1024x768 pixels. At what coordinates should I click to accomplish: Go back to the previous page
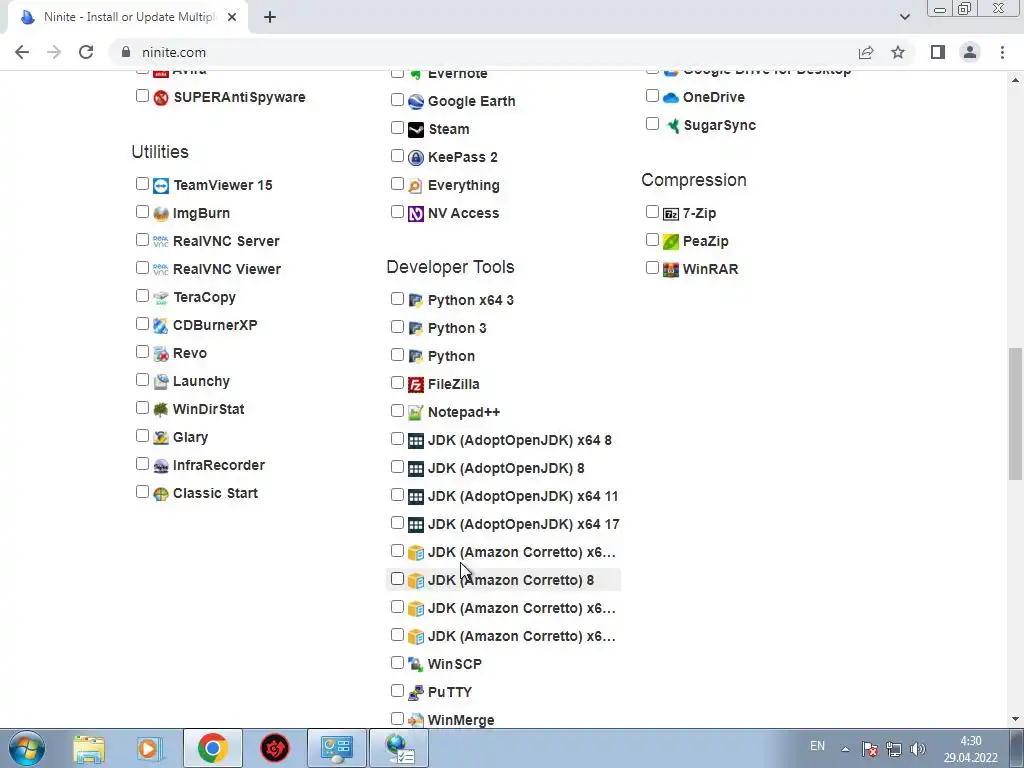pyautogui.click(x=22, y=52)
